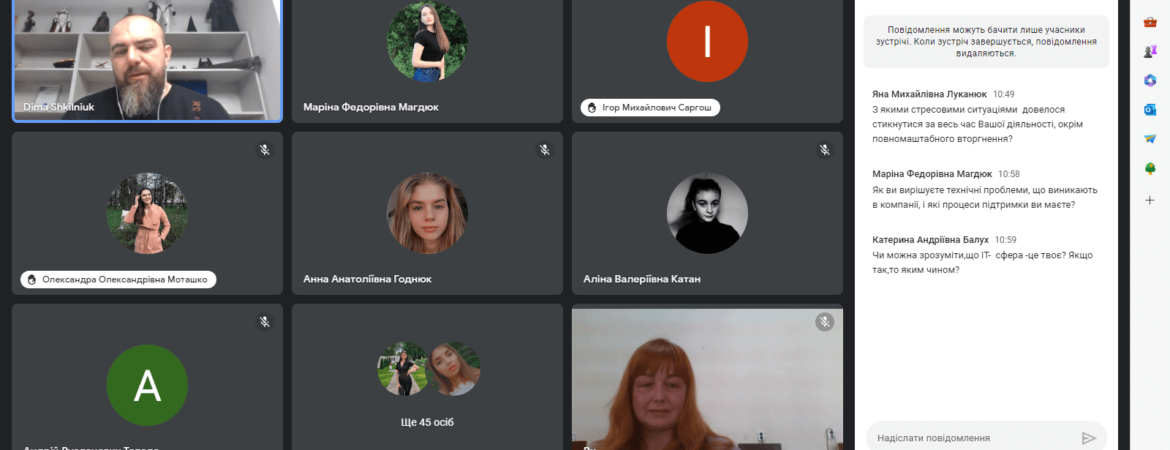Click the Ігор Михайлович Саргош name badge
Viewport: 1170px width, 450px height.
tap(651, 107)
